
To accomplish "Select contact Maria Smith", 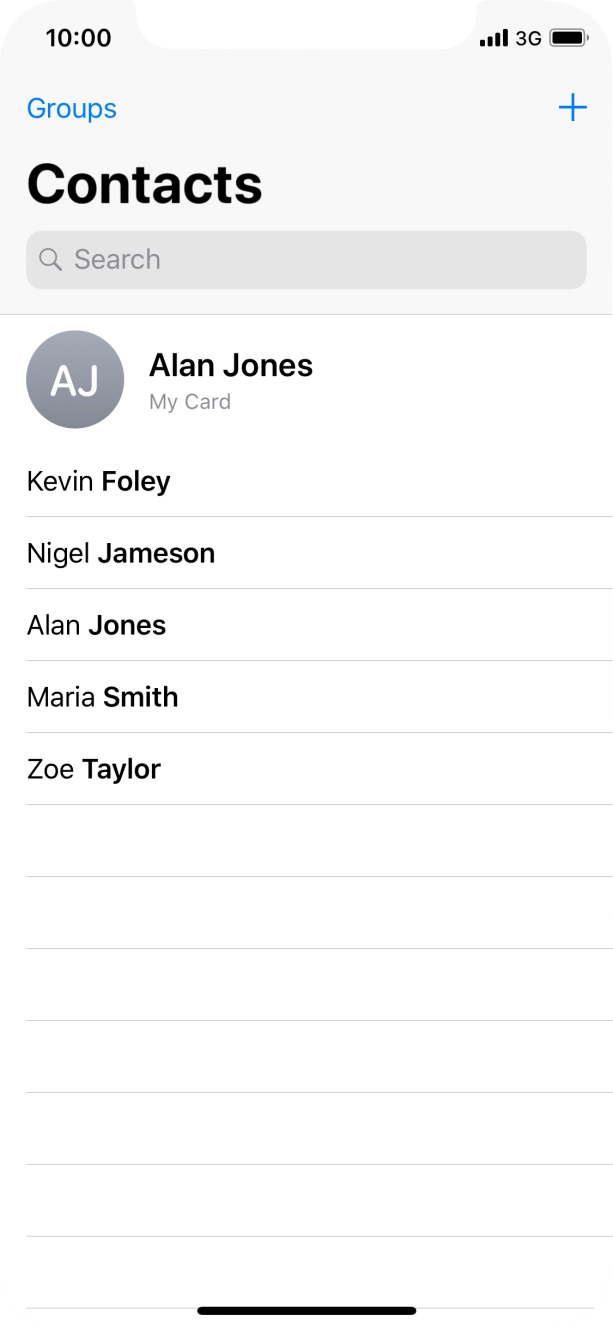I will click(x=102, y=697).
